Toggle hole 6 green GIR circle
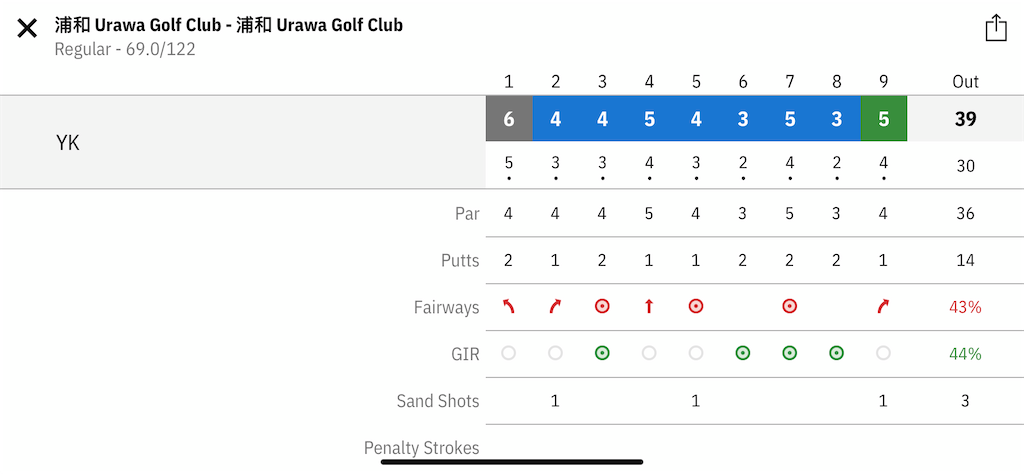 743,353
